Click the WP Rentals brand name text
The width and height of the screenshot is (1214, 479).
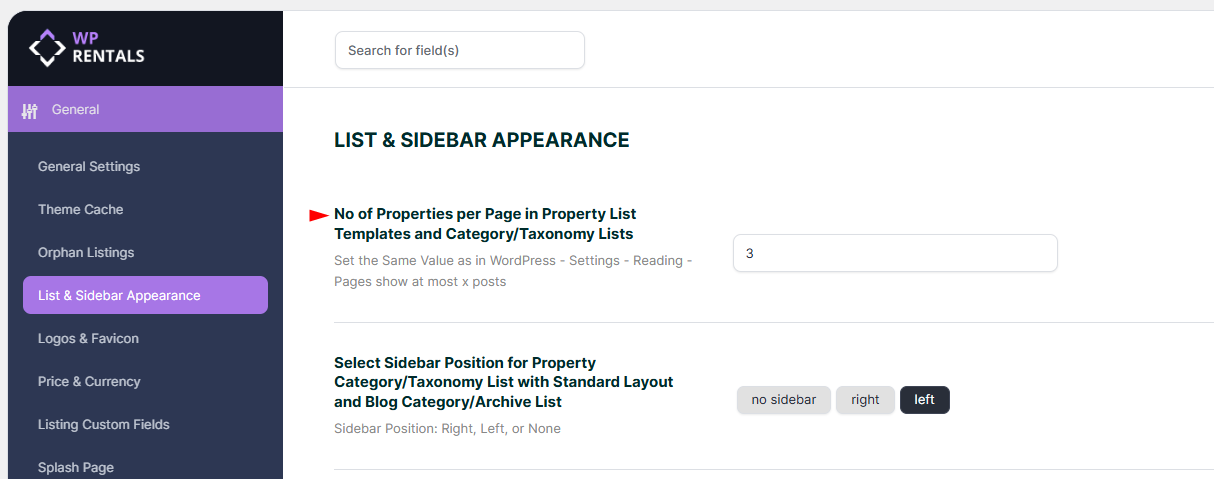(x=108, y=47)
